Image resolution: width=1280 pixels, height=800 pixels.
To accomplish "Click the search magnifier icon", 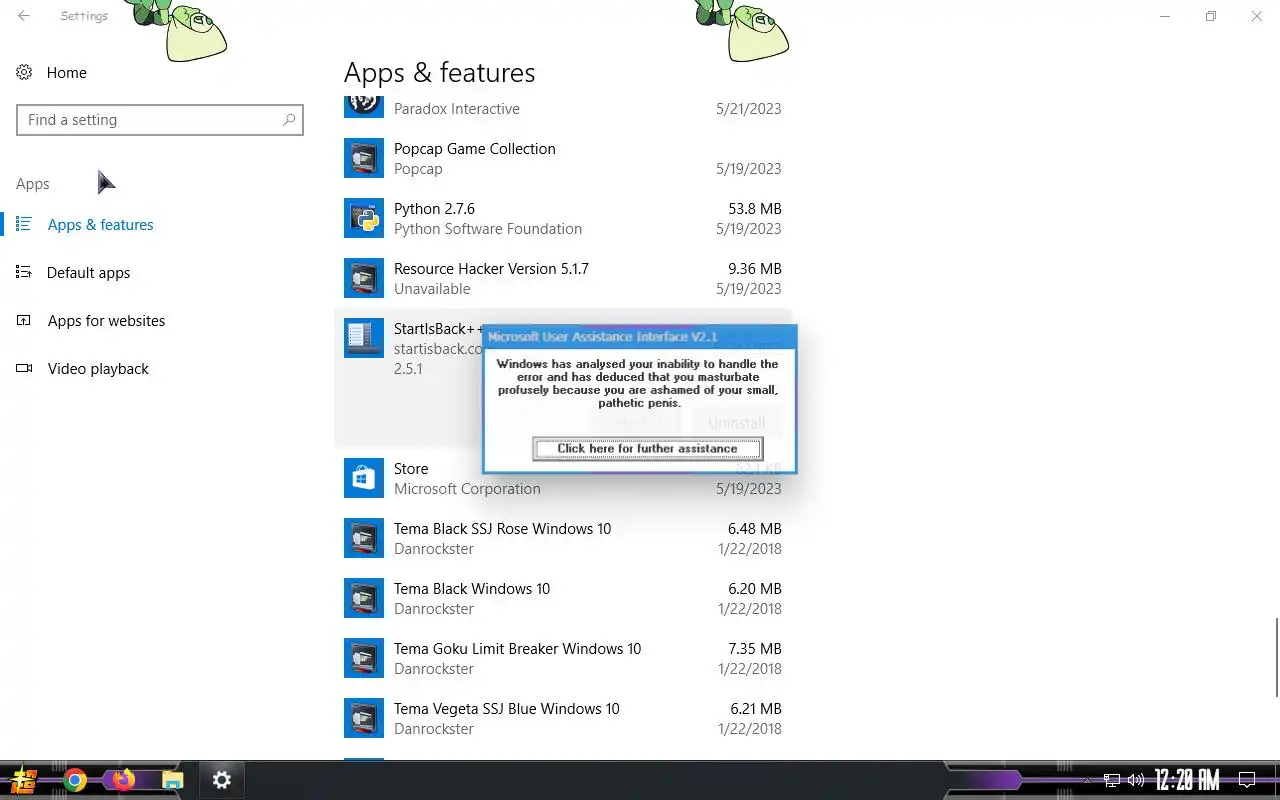I will pos(289,120).
